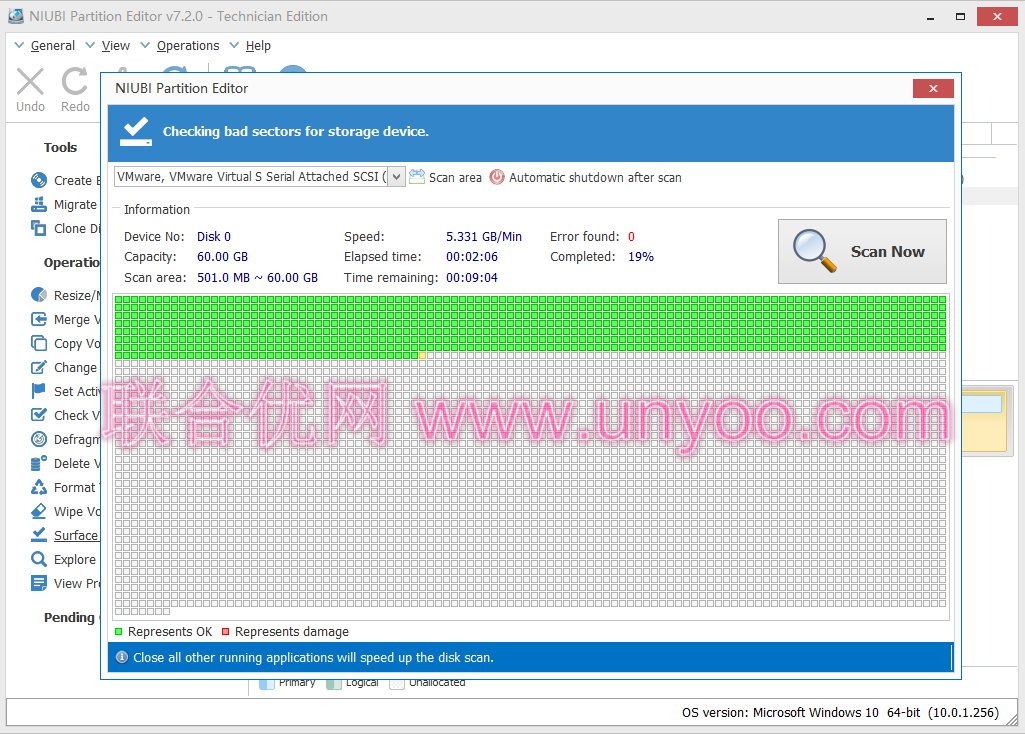Click the NIUBI app icon in title bar
This screenshot has height=734, width=1025.
16,16
